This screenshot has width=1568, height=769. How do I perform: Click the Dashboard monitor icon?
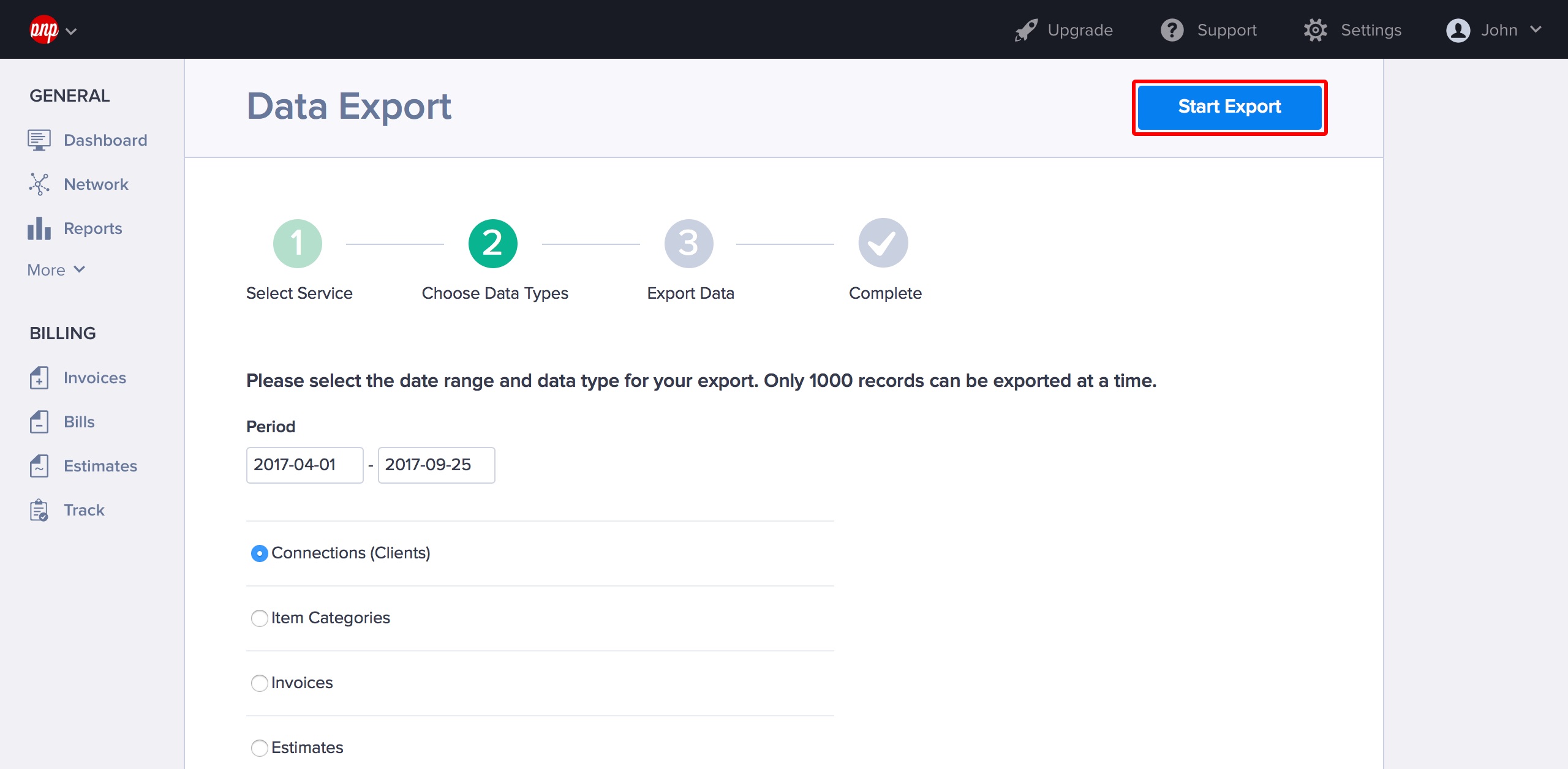(39, 140)
